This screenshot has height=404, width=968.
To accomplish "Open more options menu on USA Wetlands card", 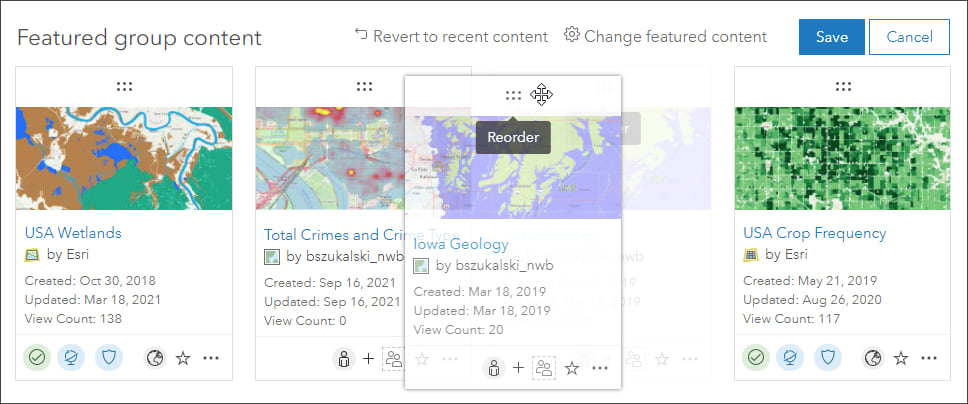I will coord(210,358).
